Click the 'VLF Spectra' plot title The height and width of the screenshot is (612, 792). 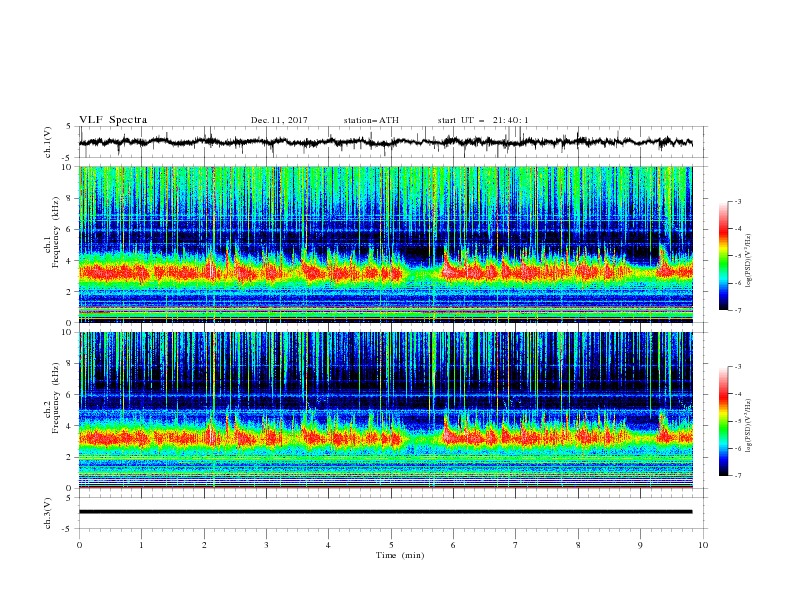[x=113, y=120]
